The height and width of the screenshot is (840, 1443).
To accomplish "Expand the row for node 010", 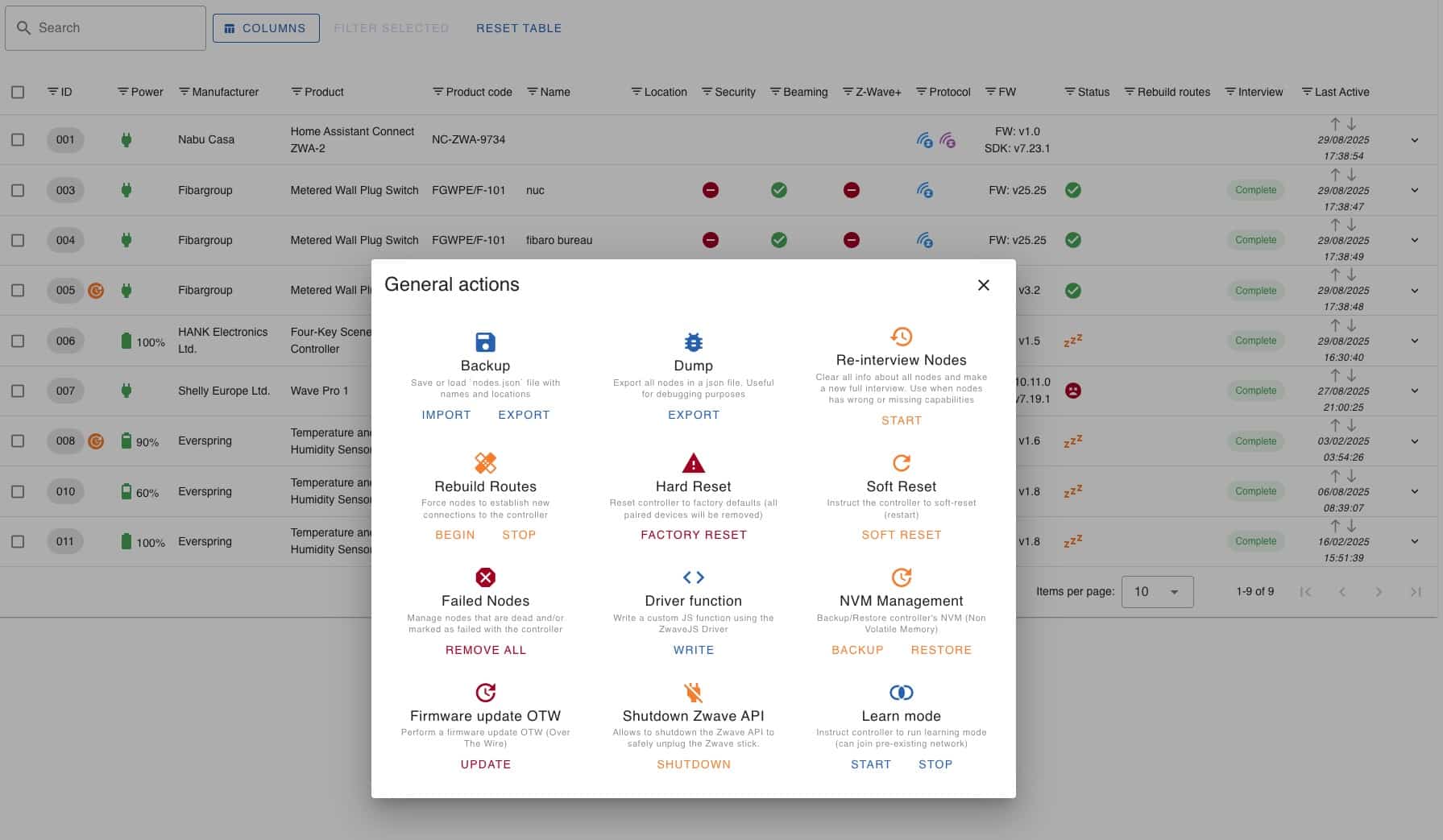I will click(1414, 491).
